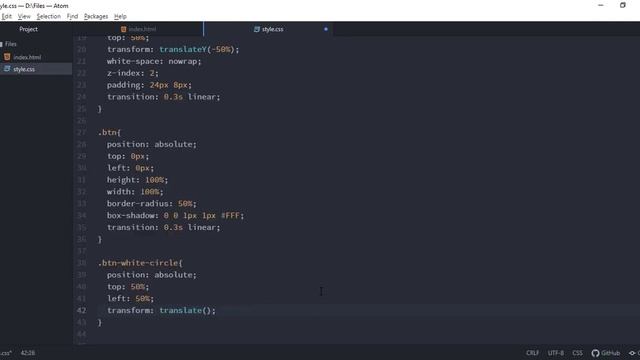Collapse the Files root folder
Viewport: 640px width, 360px height.
tap(11, 44)
